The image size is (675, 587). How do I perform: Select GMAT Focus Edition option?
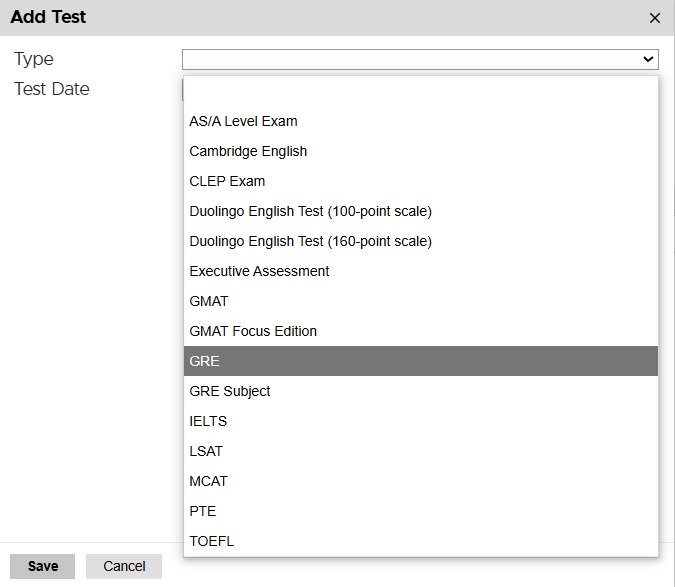pyautogui.click(x=421, y=331)
